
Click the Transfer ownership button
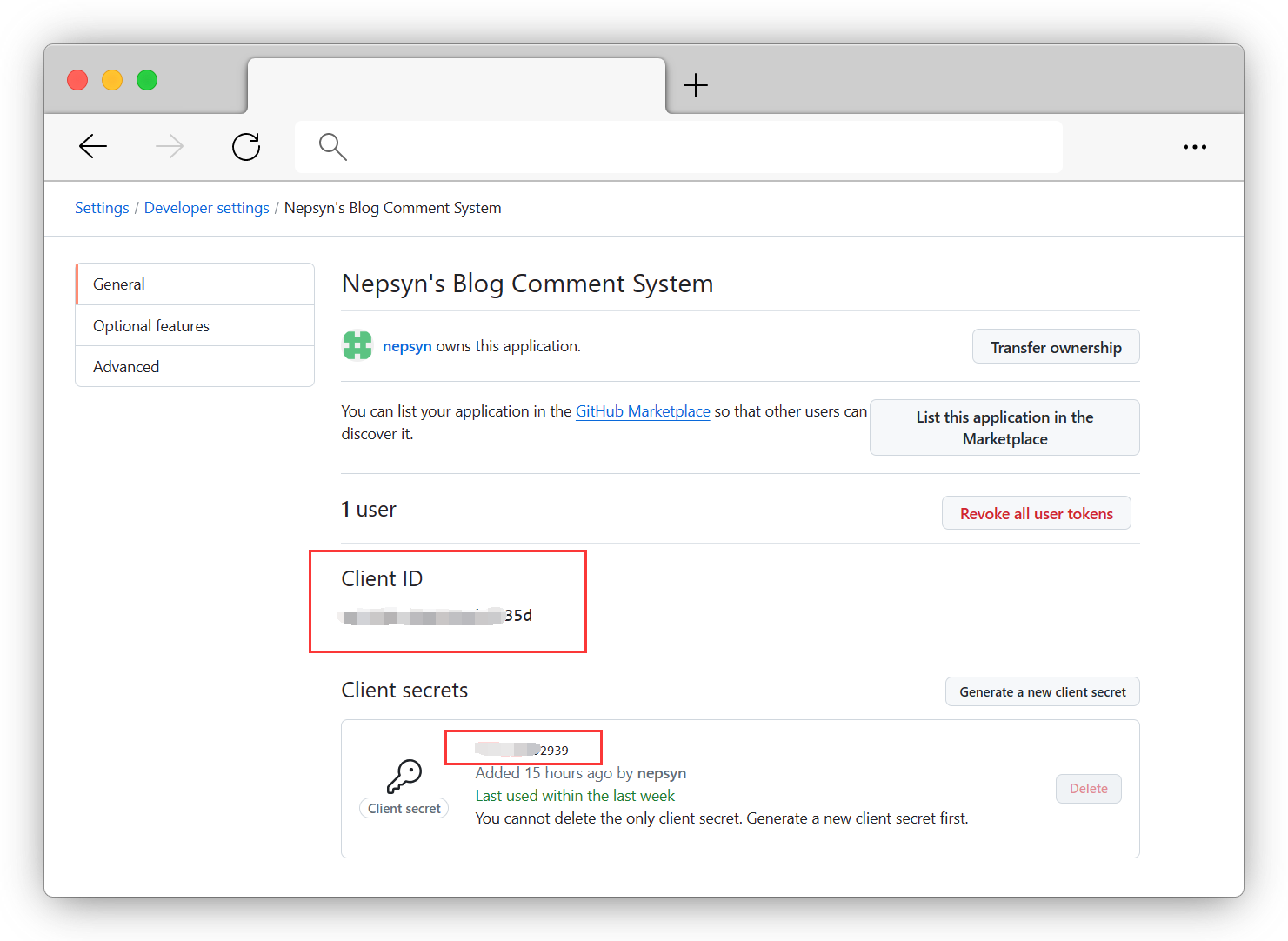coord(1055,347)
